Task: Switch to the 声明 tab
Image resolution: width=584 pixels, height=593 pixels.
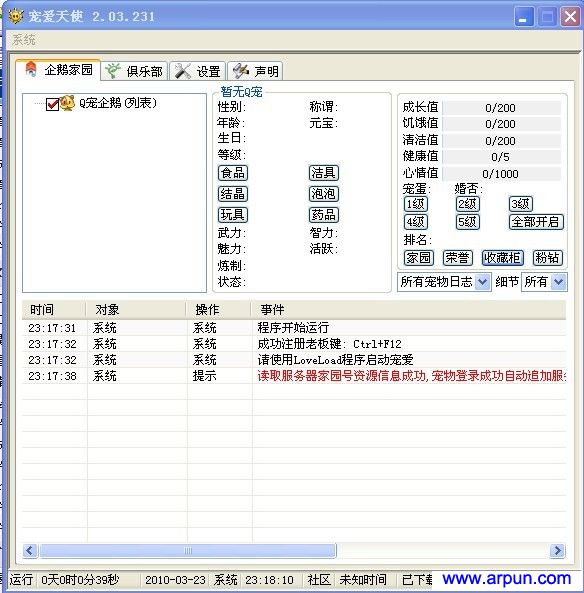Action: 255,71
